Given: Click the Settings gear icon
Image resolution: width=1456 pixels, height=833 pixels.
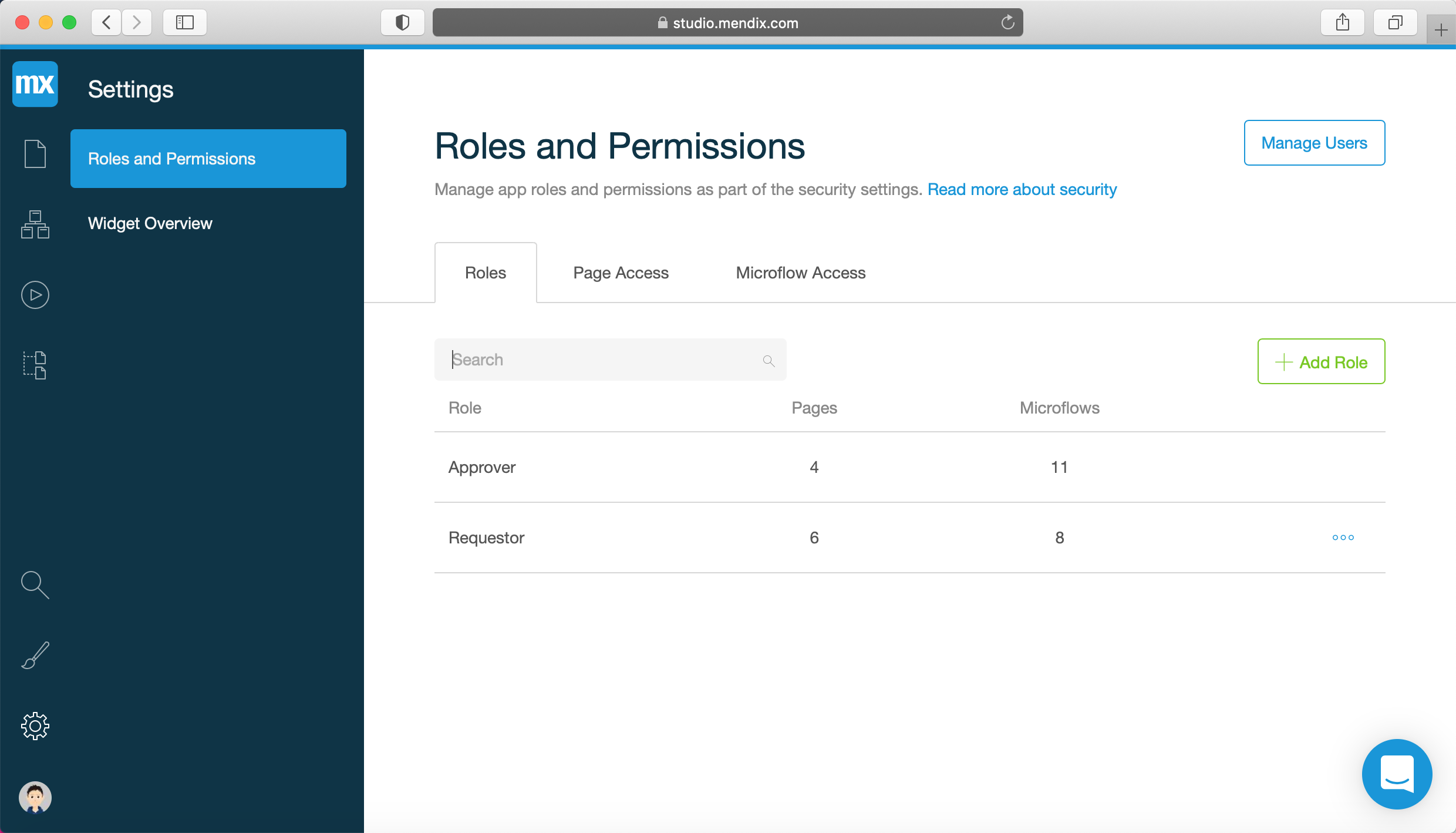Looking at the screenshot, I should click(x=35, y=726).
